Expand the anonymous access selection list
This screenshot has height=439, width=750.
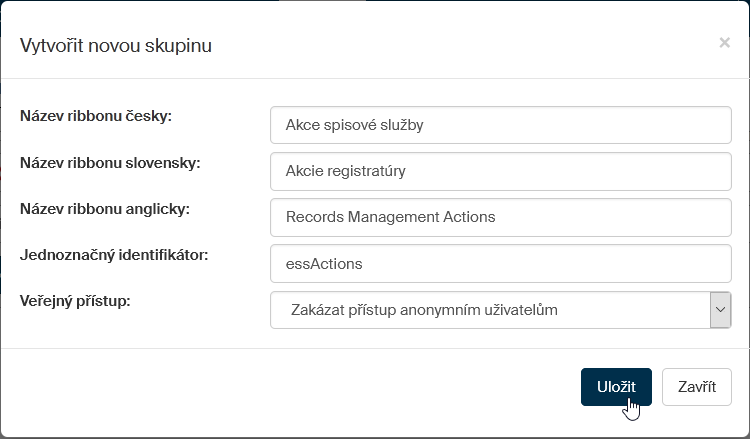pos(720,310)
